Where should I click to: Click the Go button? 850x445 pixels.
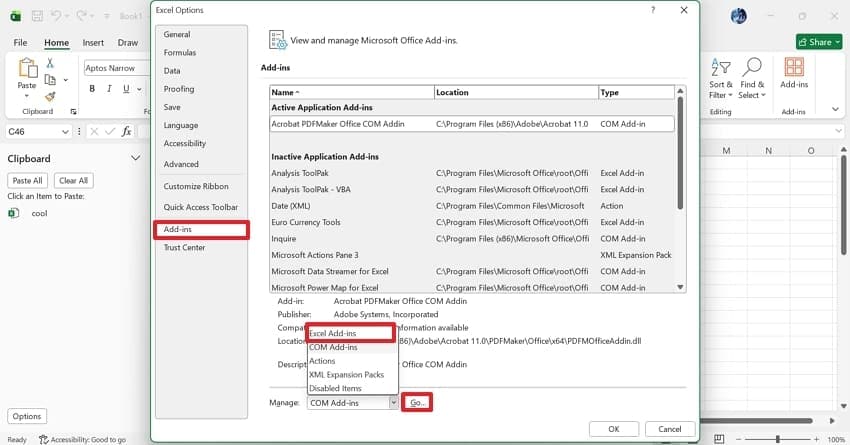[x=417, y=403]
